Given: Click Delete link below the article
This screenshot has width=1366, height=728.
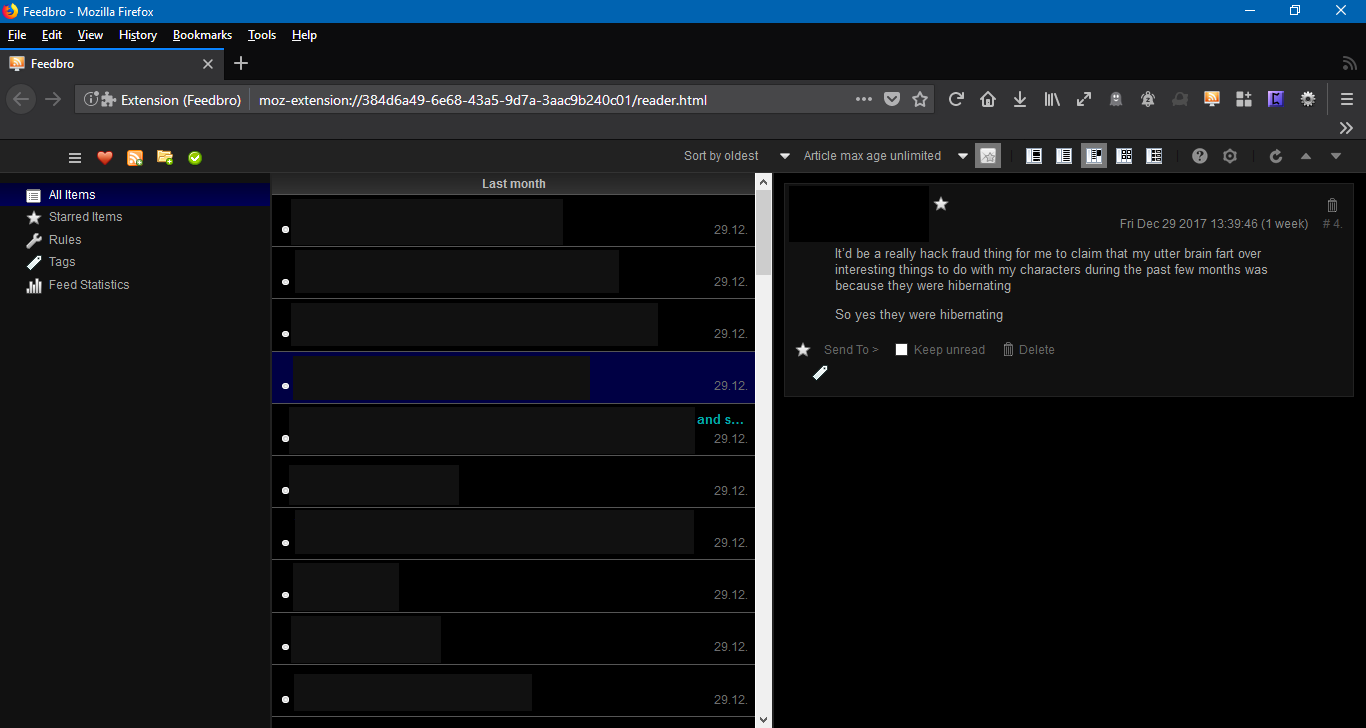Looking at the screenshot, I should (x=1029, y=350).
